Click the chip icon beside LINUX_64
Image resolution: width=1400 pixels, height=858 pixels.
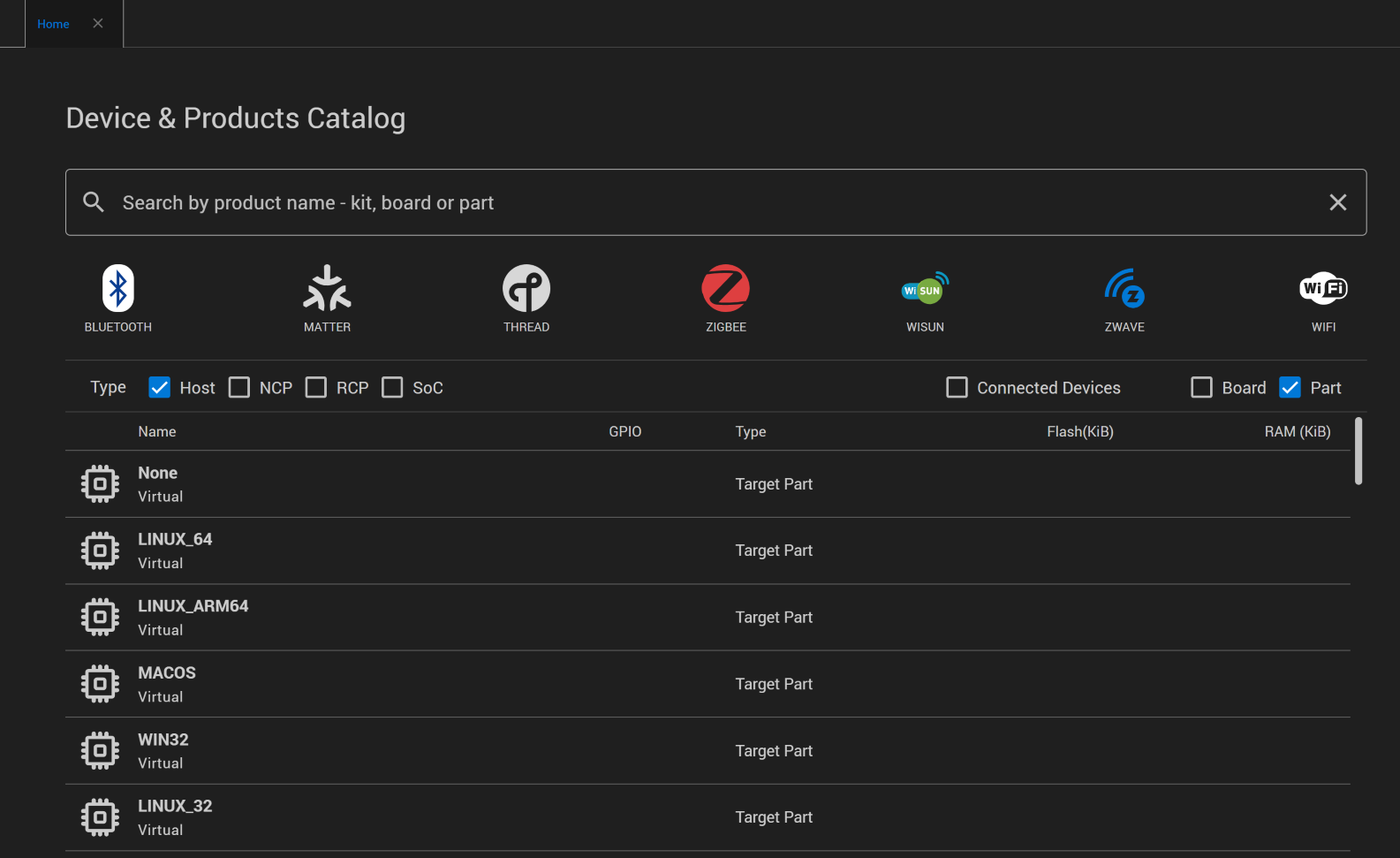[x=100, y=550]
